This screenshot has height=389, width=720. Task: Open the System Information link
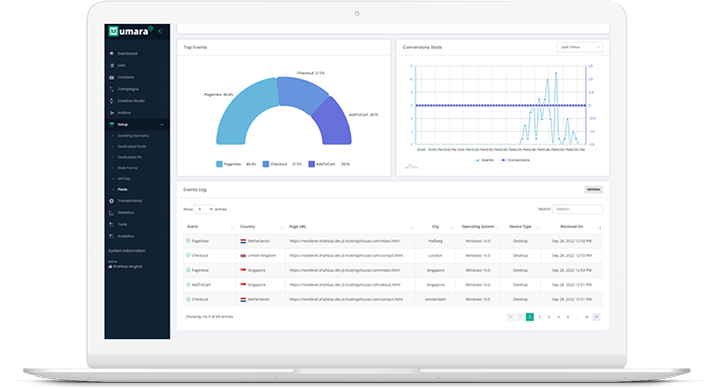pyautogui.click(x=127, y=251)
